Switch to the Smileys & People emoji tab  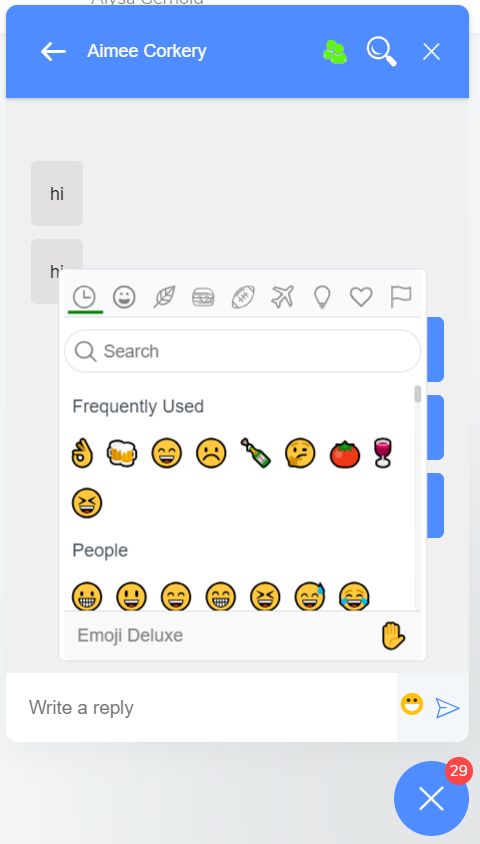click(x=124, y=297)
